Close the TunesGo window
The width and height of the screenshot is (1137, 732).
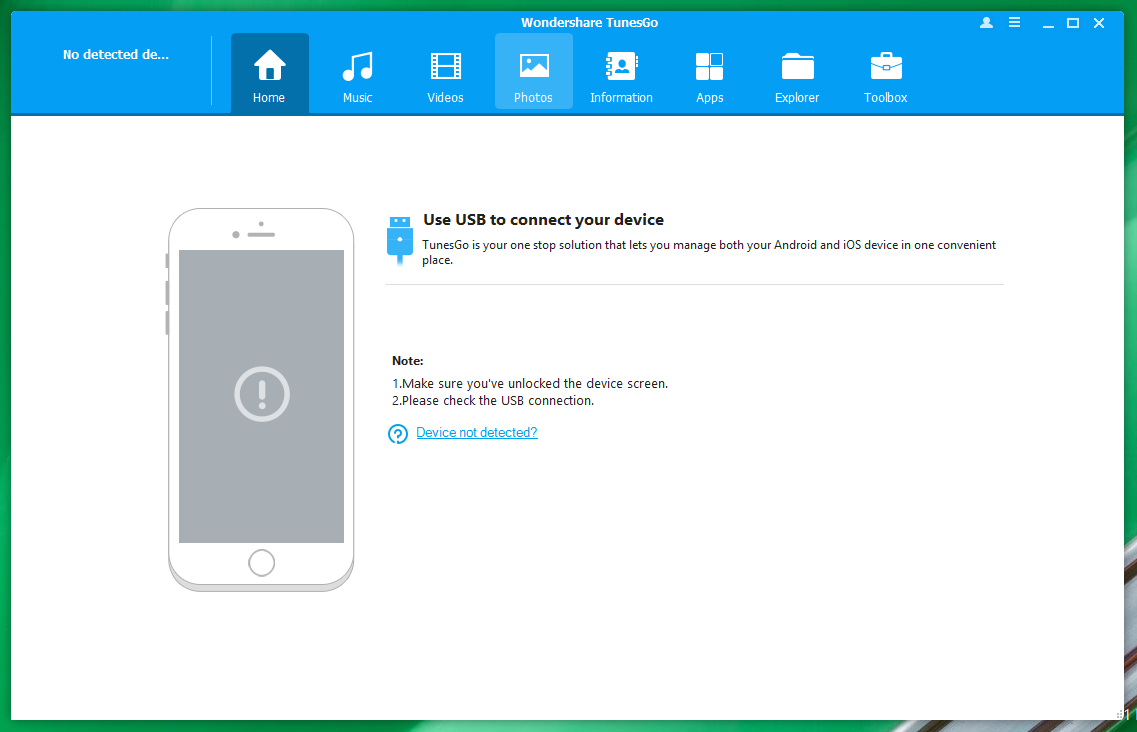click(x=1099, y=23)
